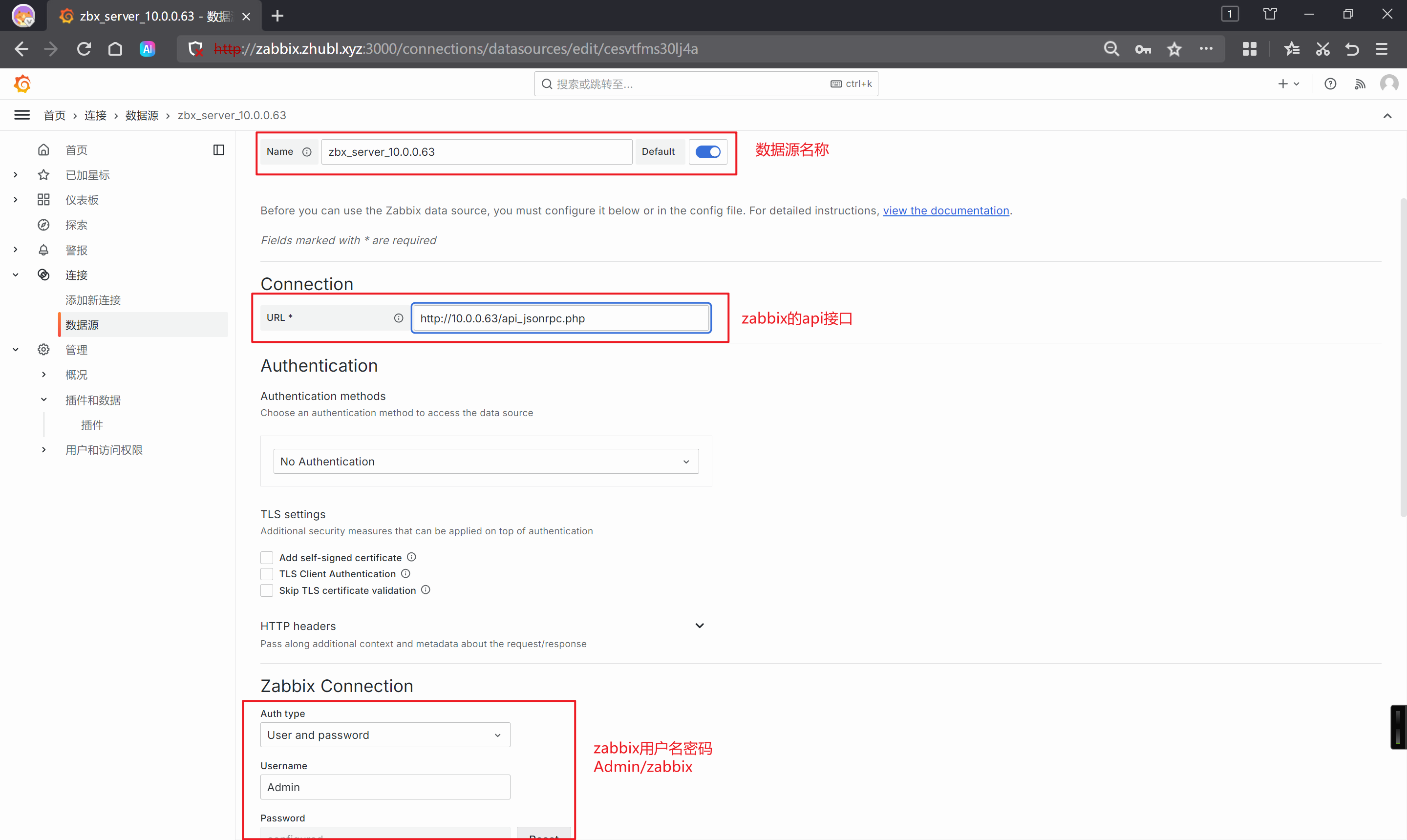Open 插件 in sidebar
The width and height of the screenshot is (1407, 840).
click(92, 424)
